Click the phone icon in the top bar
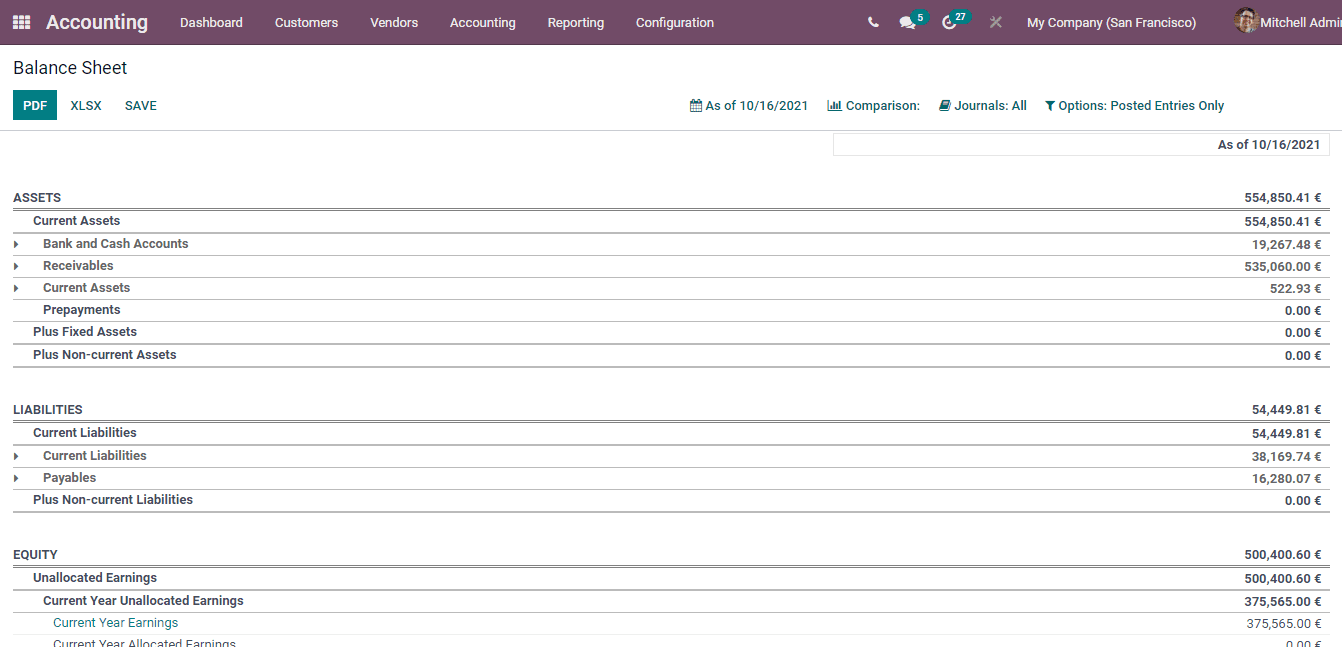Screen dimensions: 1342x647 [x=872, y=21]
